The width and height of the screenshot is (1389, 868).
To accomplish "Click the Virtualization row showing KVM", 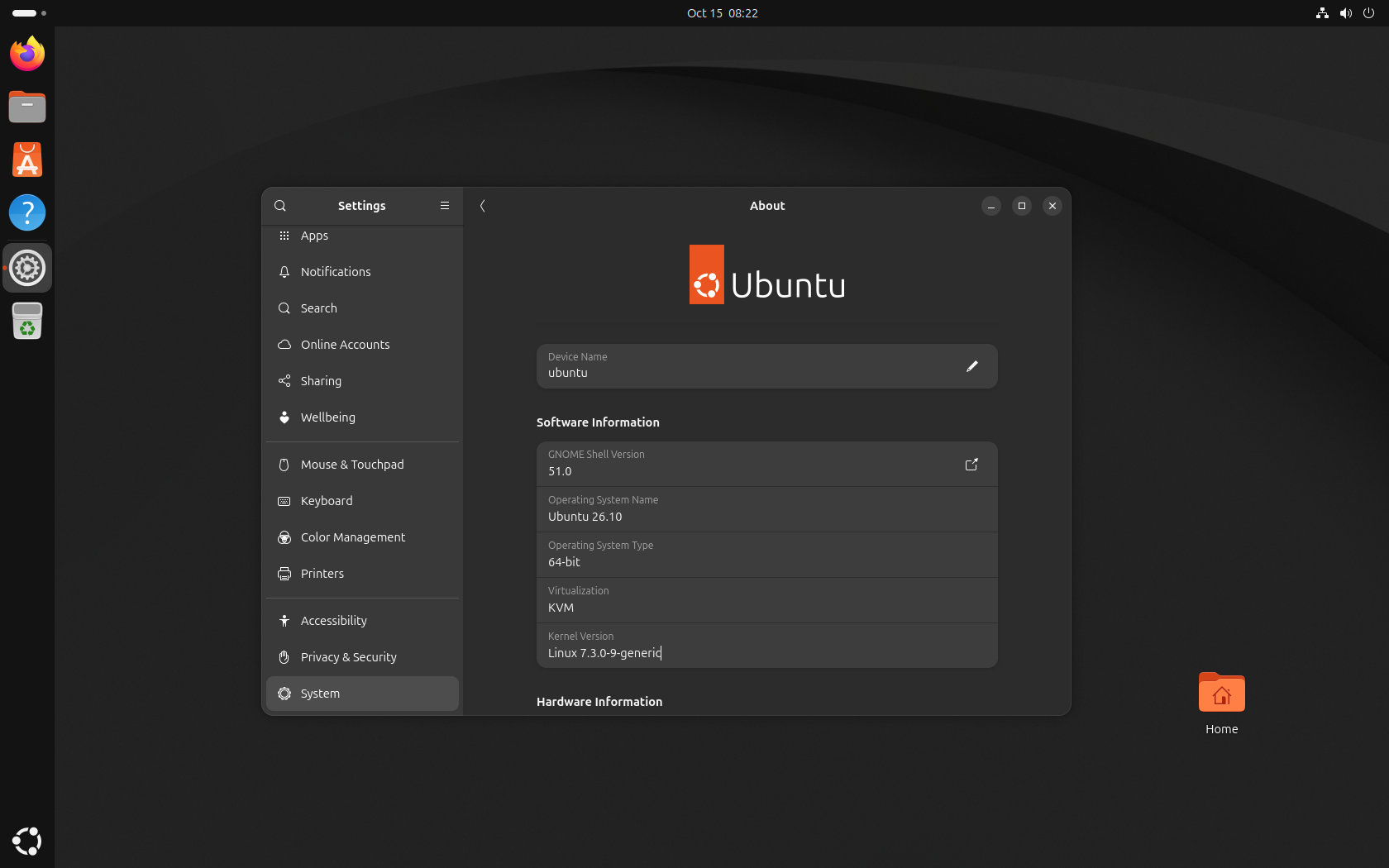I will (766, 600).
